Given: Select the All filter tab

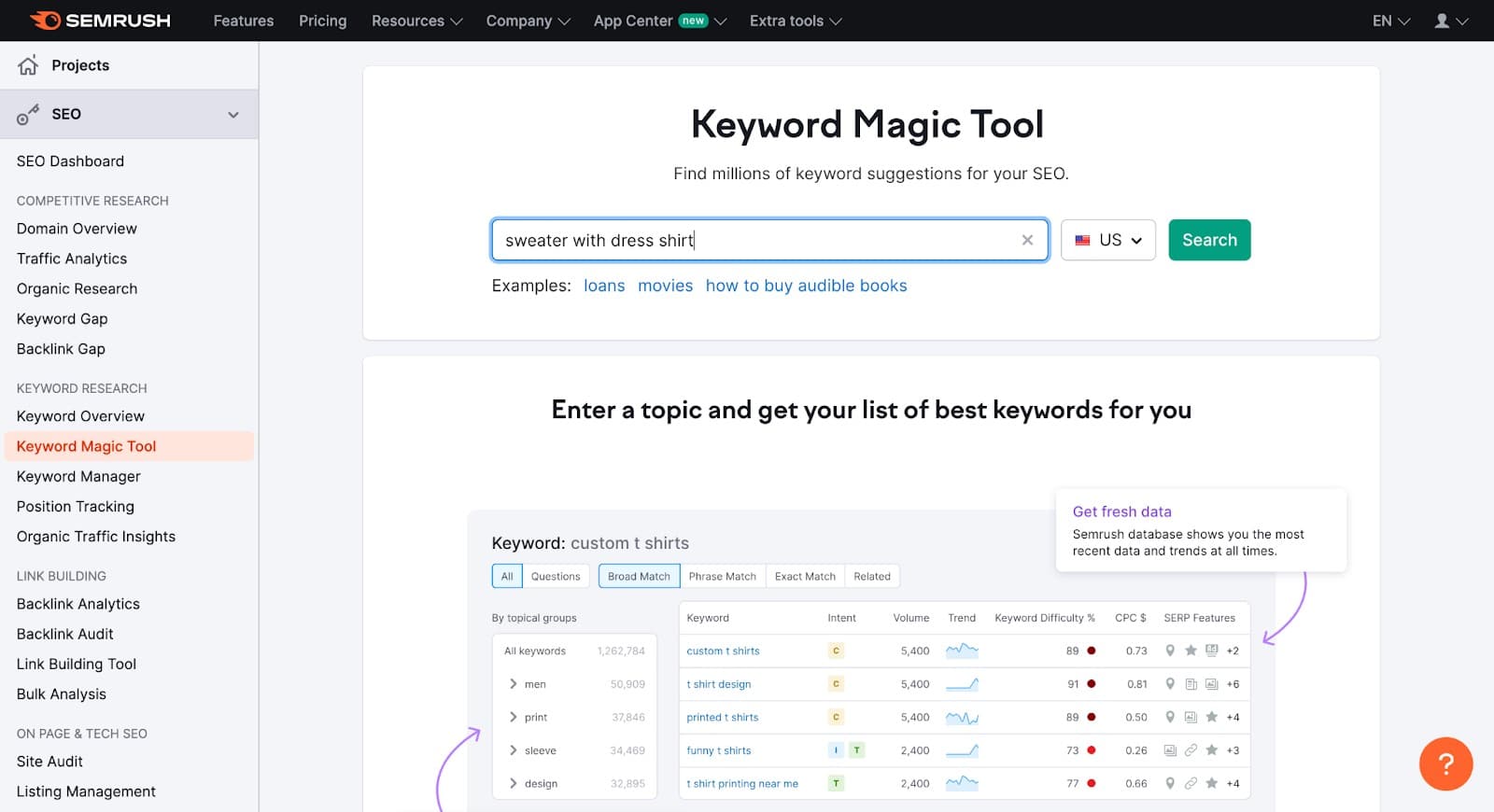Looking at the screenshot, I should coord(507,577).
